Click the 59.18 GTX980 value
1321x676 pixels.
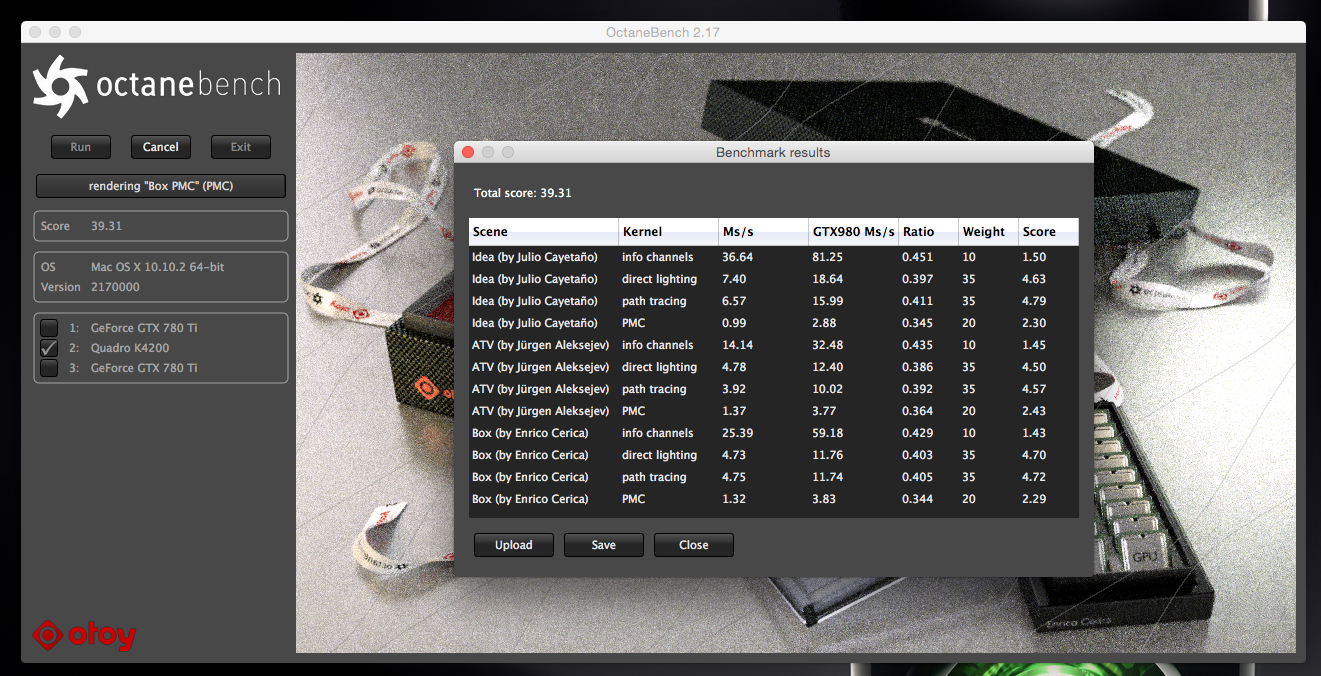(x=827, y=433)
